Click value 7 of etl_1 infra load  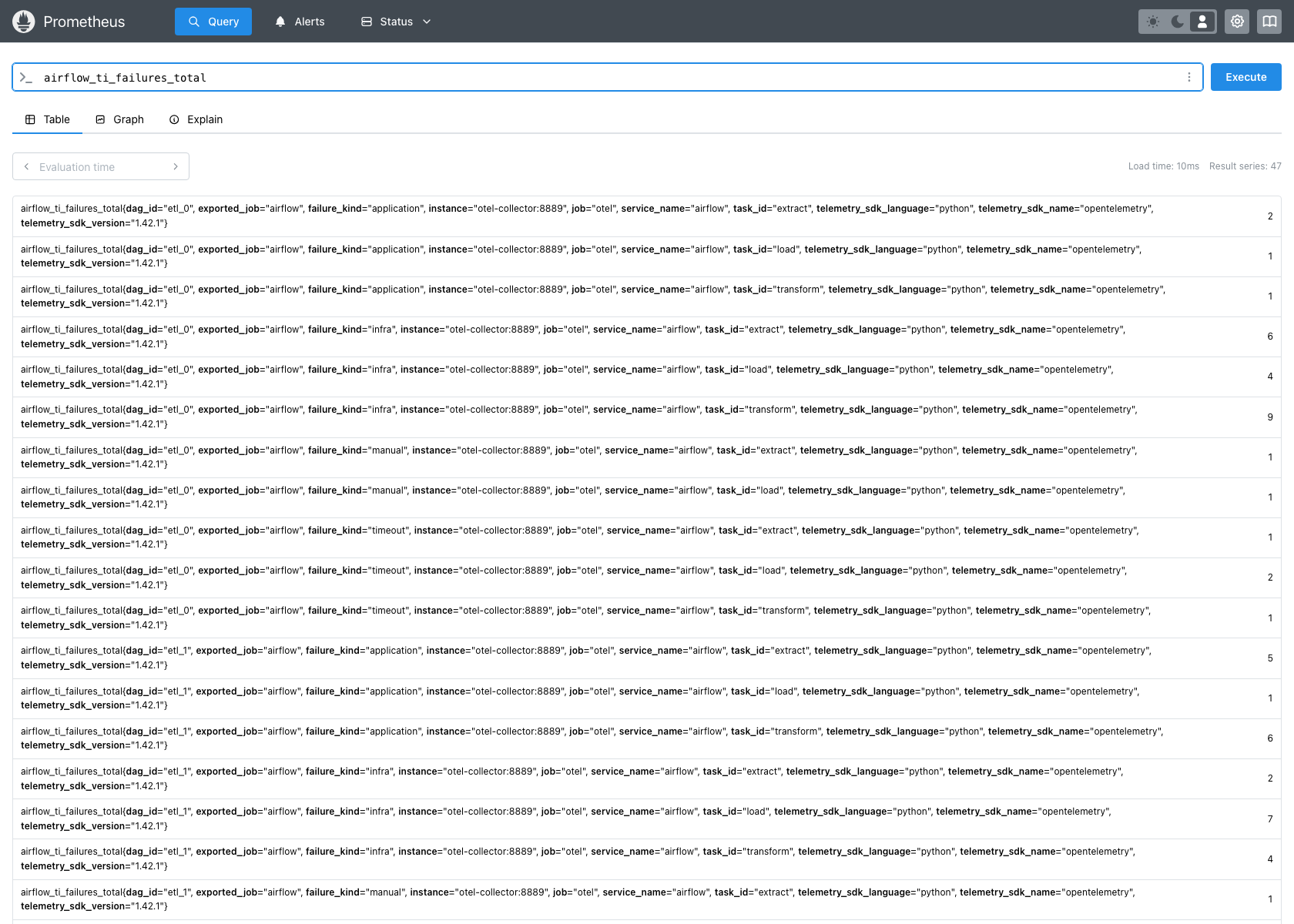[1270, 819]
